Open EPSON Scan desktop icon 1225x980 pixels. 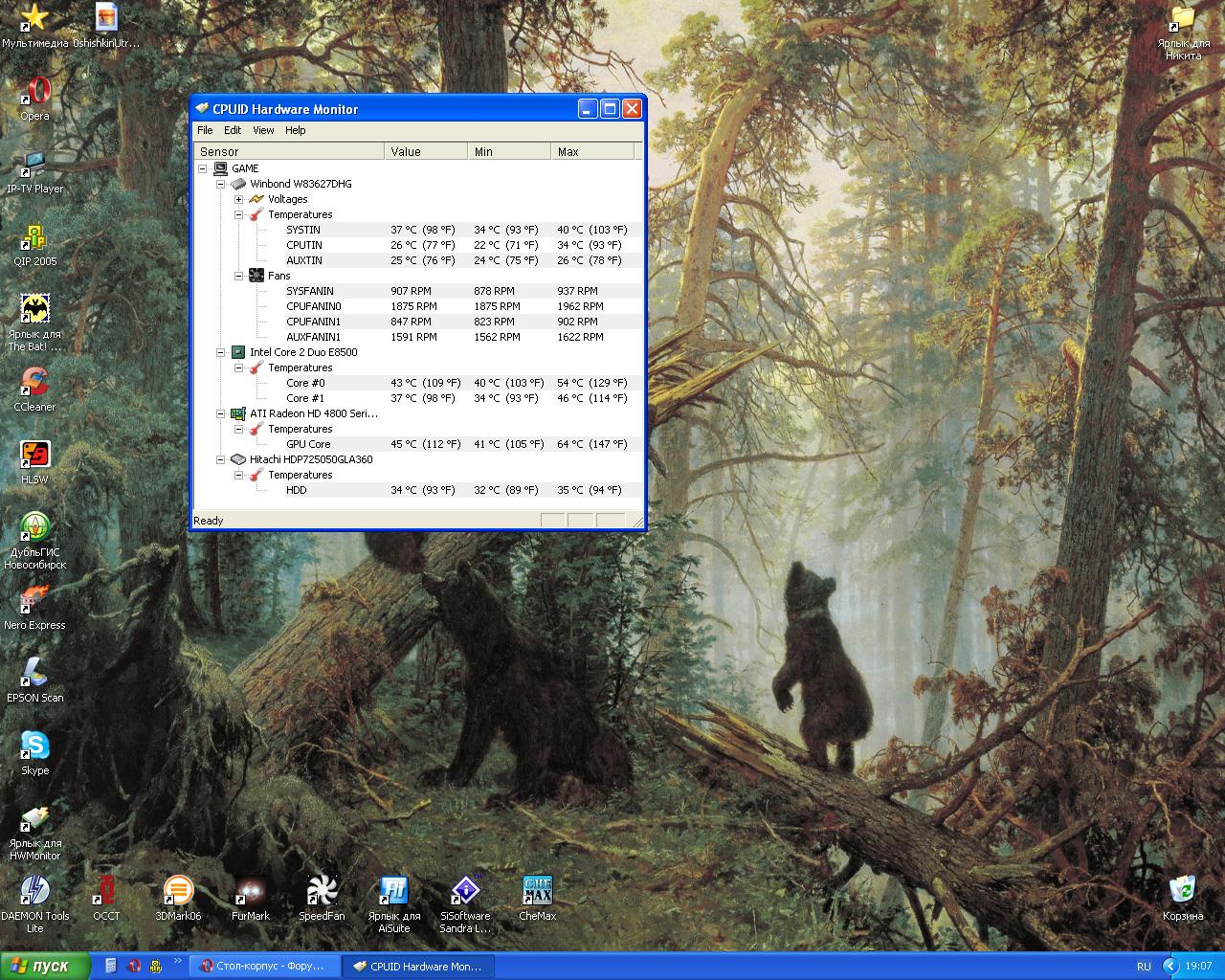tap(35, 675)
